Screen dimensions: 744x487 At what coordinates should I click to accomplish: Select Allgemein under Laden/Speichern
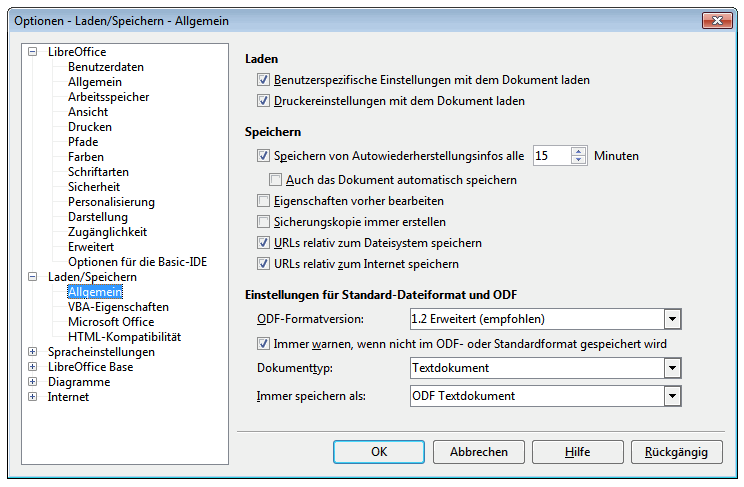pos(95,292)
